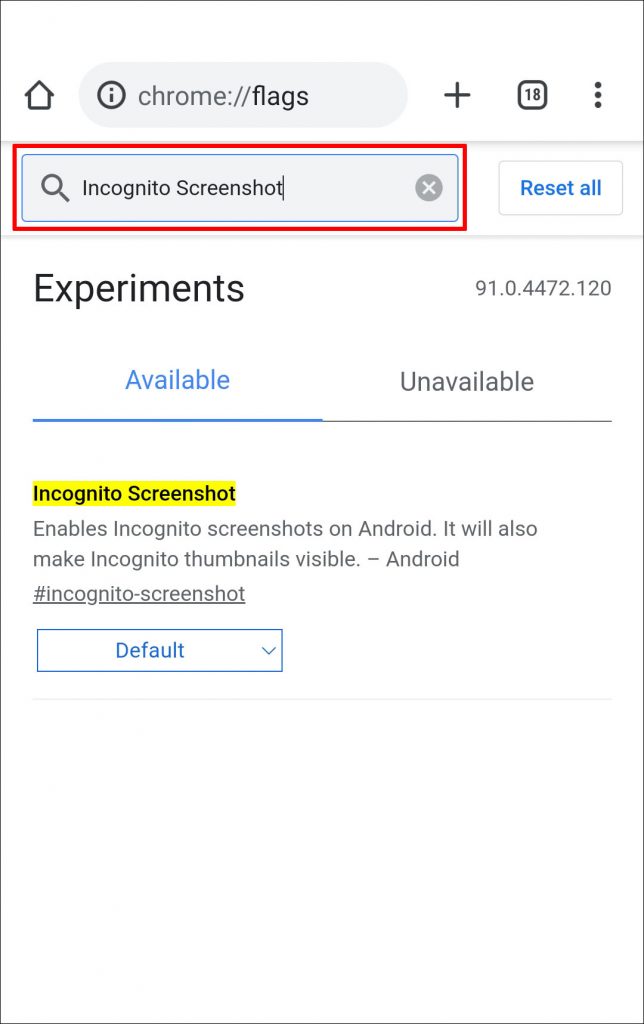The image size is (644, 1024).
Task: Open the #incognito-screenshot link
Action: click(139, 594)
